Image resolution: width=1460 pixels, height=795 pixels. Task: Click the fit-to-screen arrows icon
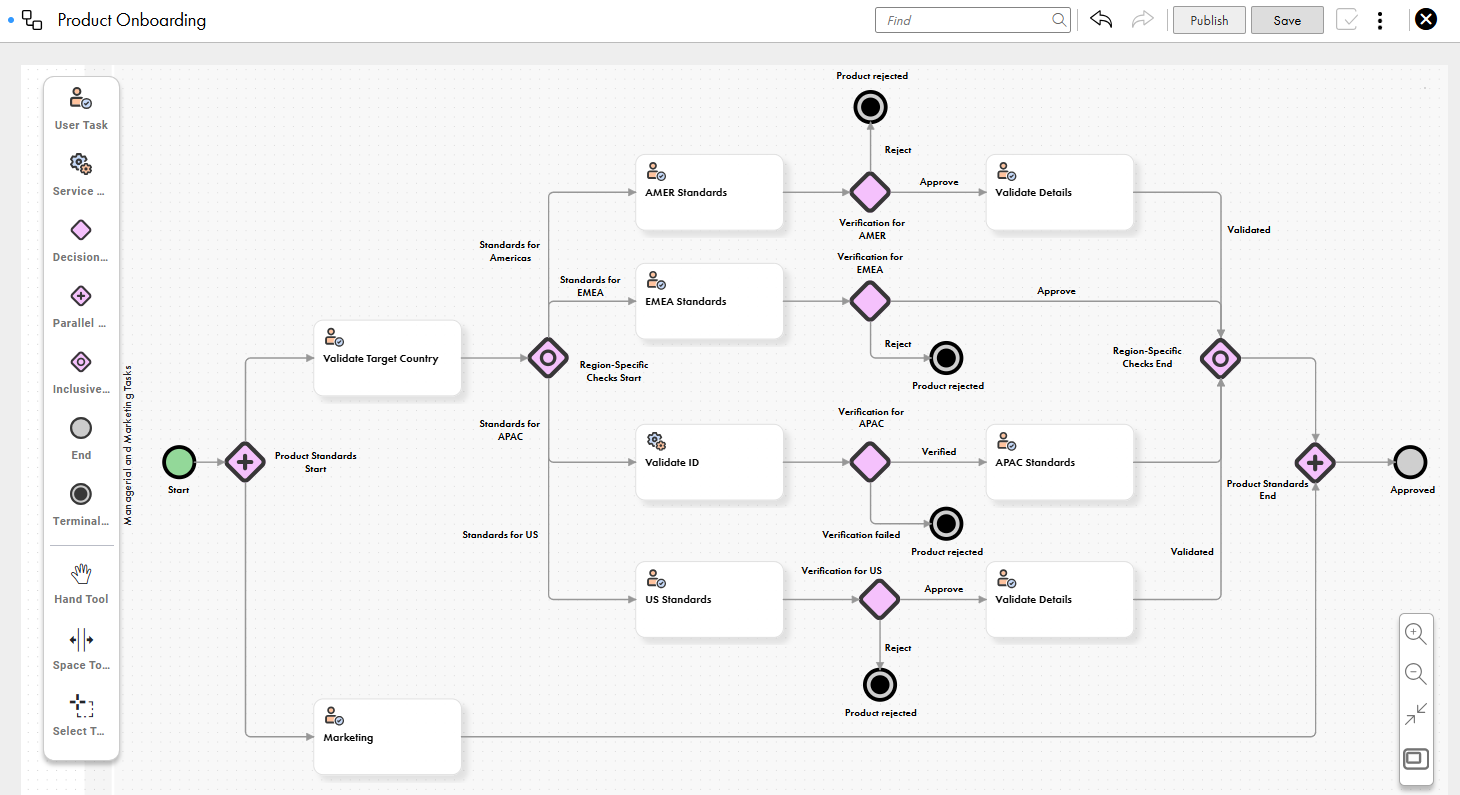(1416, 714)
